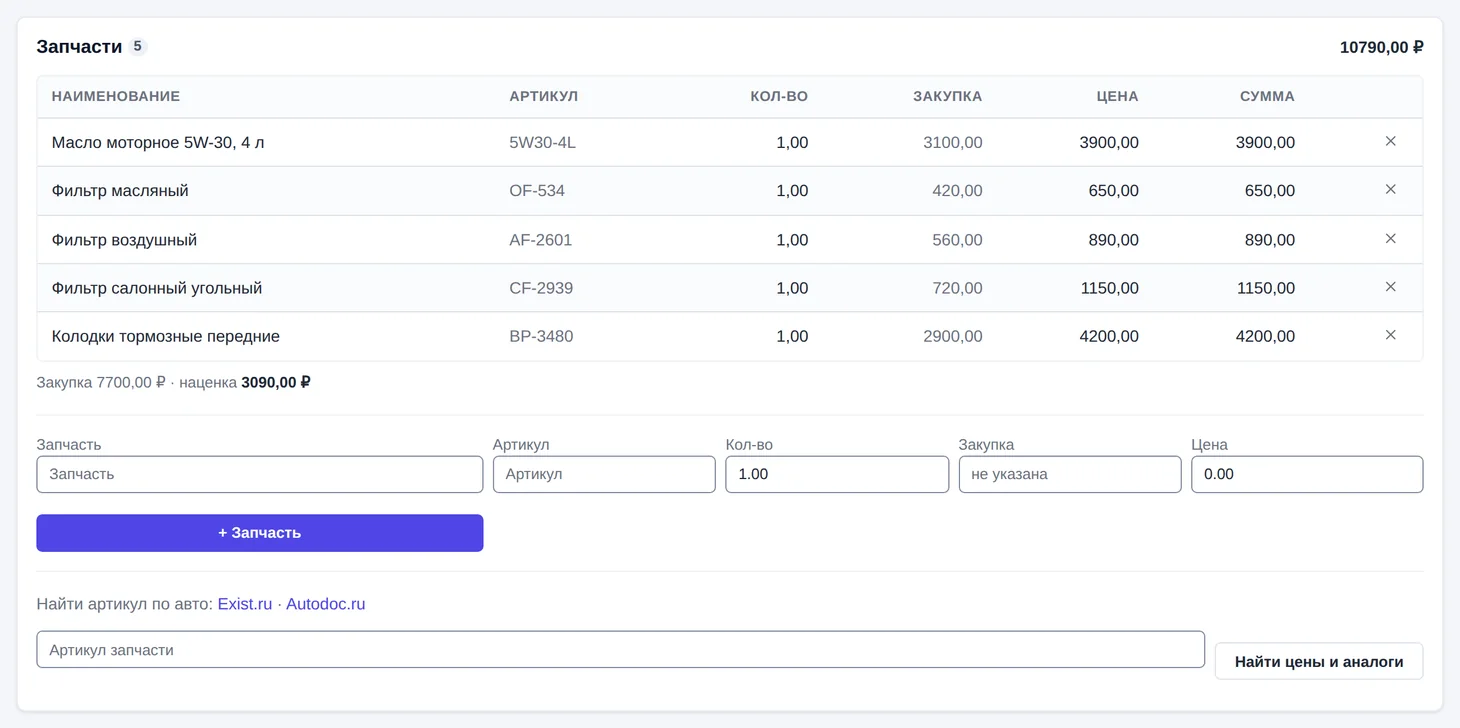1460x728 pixels.
Task: Focus the Запчасть name input field
Action: tap(260, 474)
